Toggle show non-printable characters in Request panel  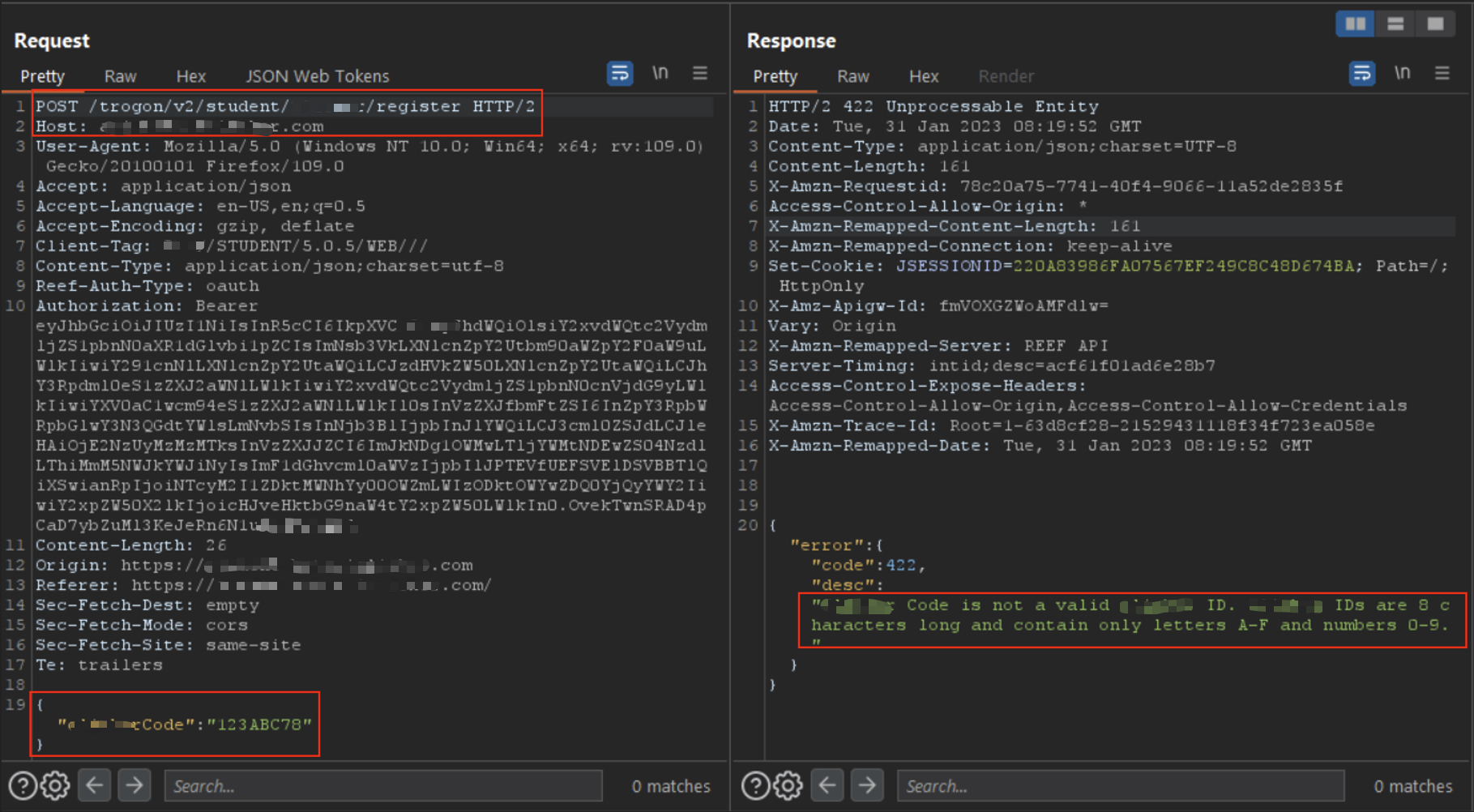(660, 74)
